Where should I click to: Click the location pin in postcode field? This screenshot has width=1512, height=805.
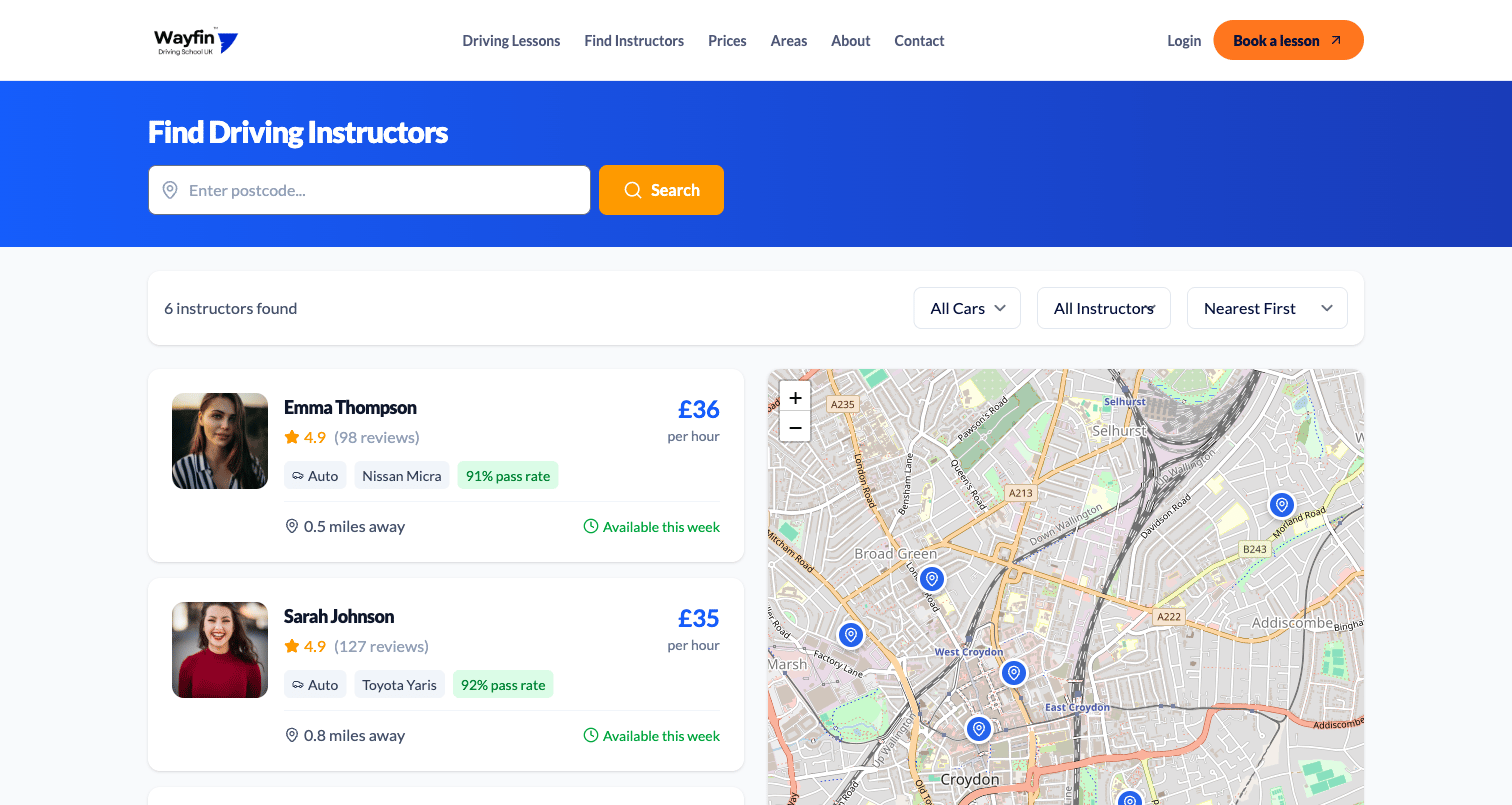(x=170, y=190)
